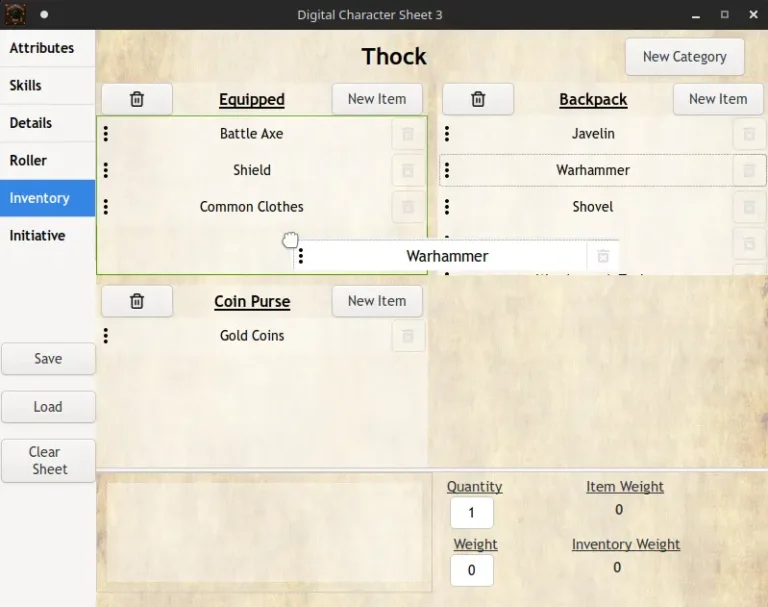
Task: Click the Backpack category title
Action: point(593,99)
